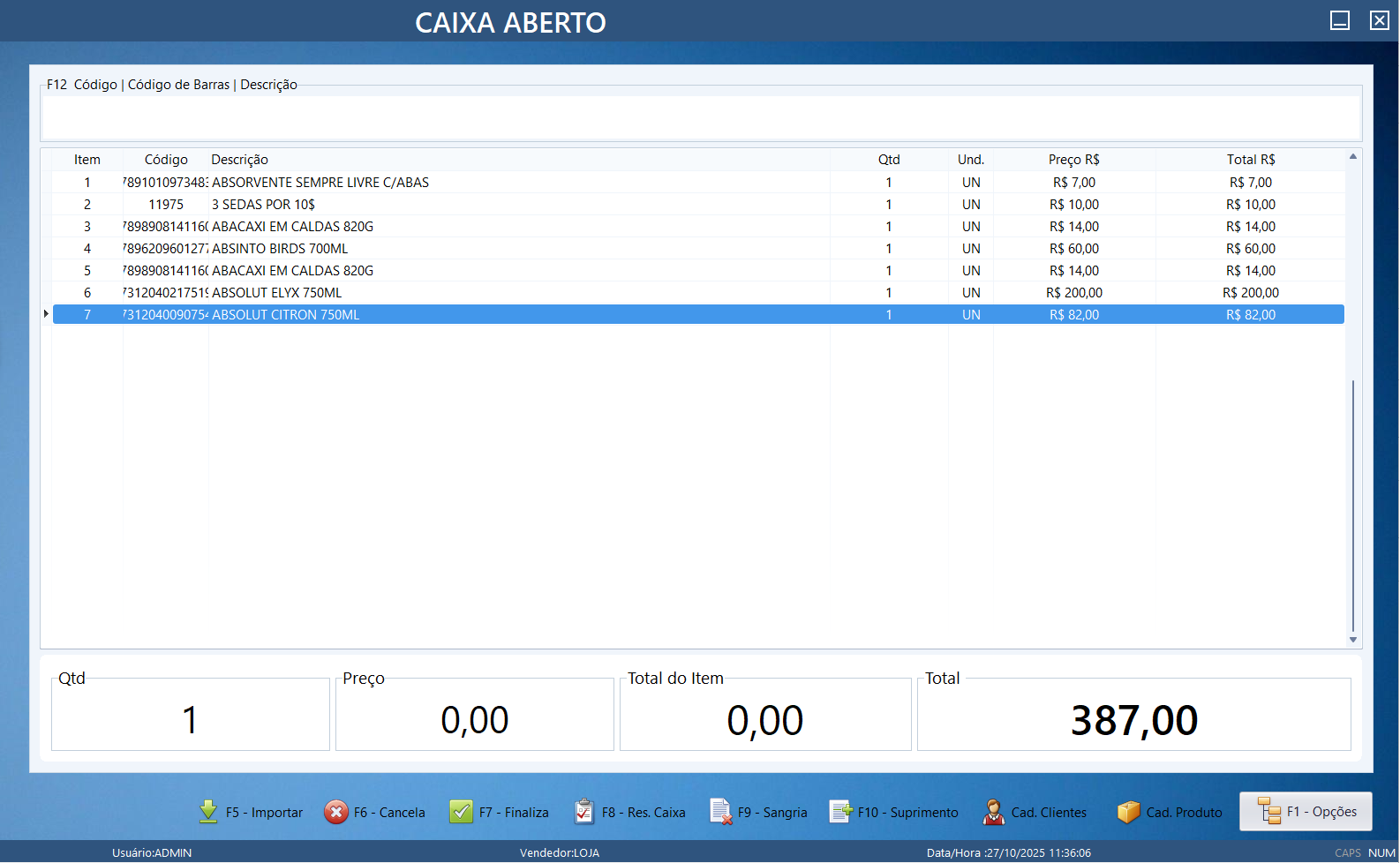Click the F7 Finaliza green checkmark icon
This screenshot has width=1400, height=863.
(461, 812)
